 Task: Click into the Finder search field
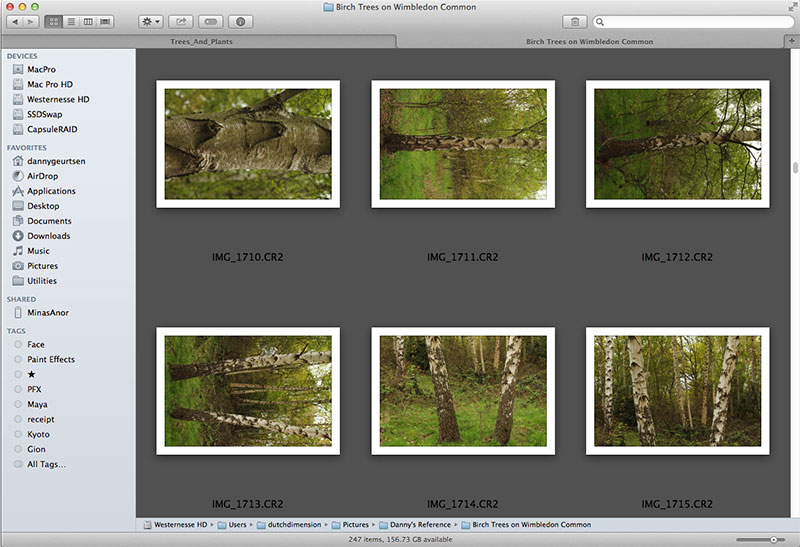(694, 21)
